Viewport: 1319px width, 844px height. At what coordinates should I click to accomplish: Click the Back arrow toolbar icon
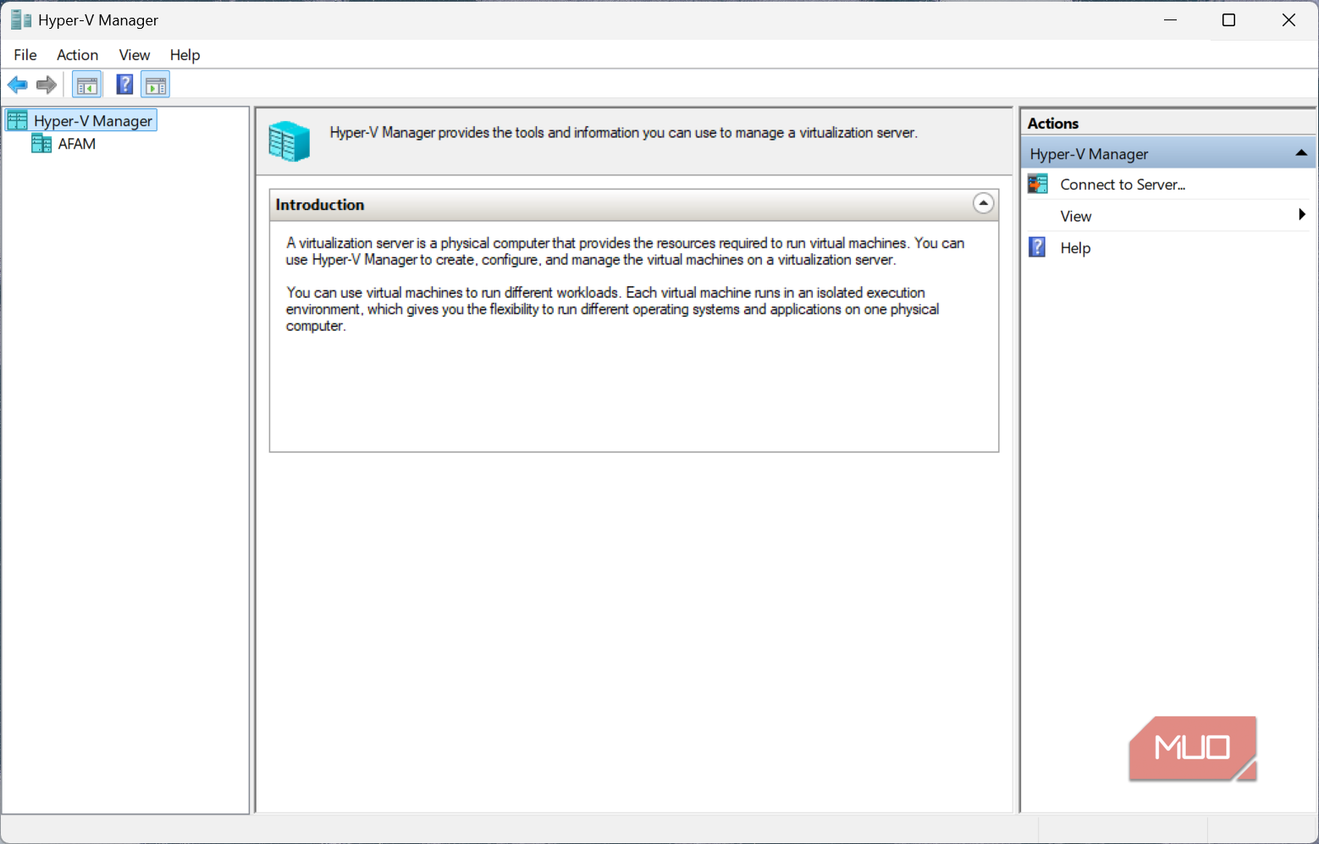[17, 85]
